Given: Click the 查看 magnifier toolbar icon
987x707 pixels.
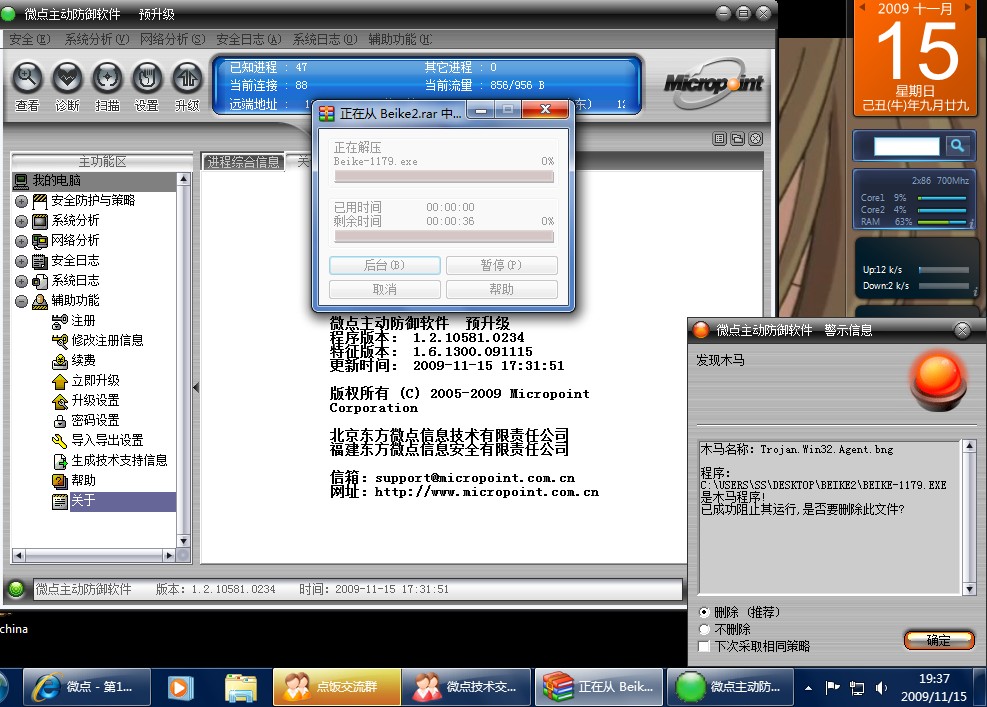Looking at the screenshot, I should coord(28,77).
